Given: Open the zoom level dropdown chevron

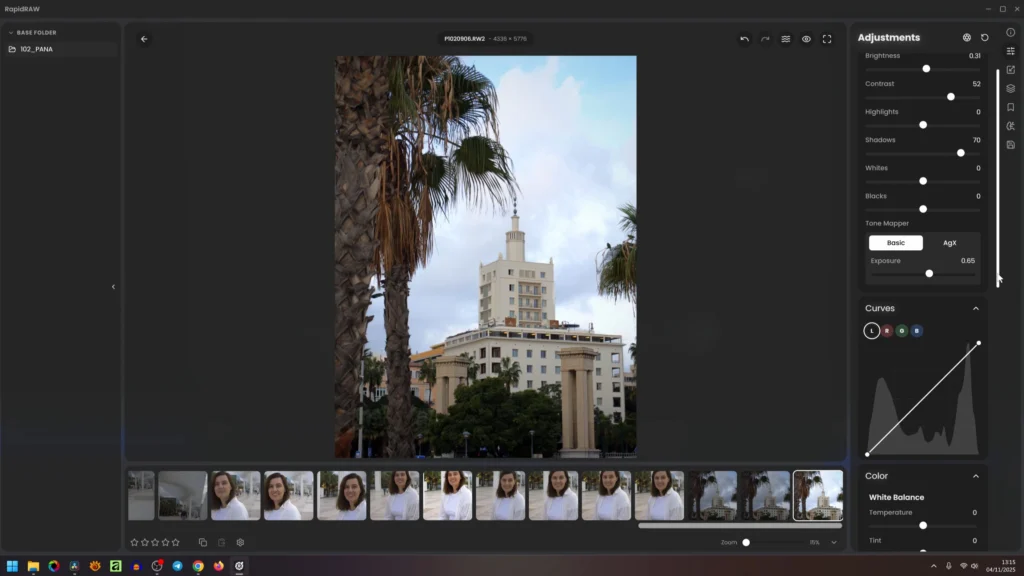Looking at the screenshot, I should pos(834,542).
